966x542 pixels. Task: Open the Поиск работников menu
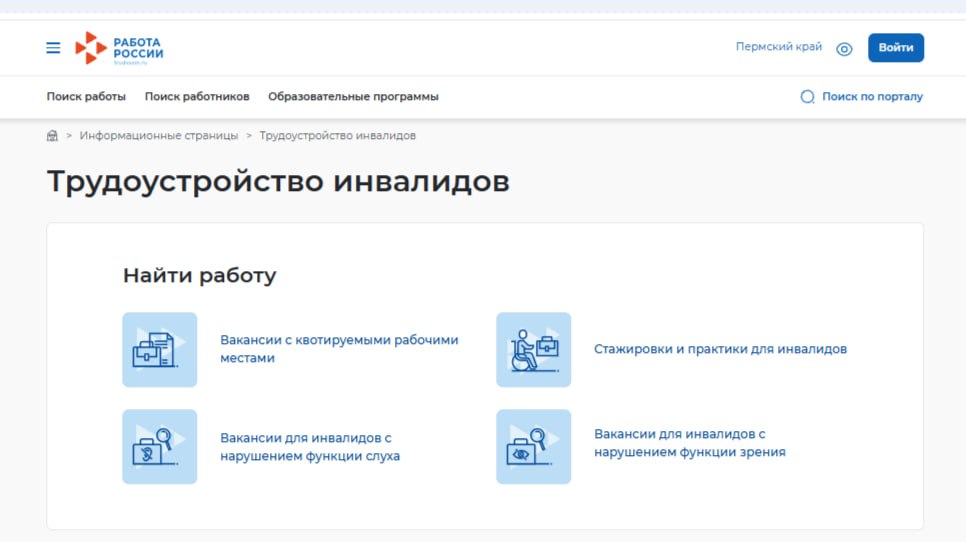point(197,97)
